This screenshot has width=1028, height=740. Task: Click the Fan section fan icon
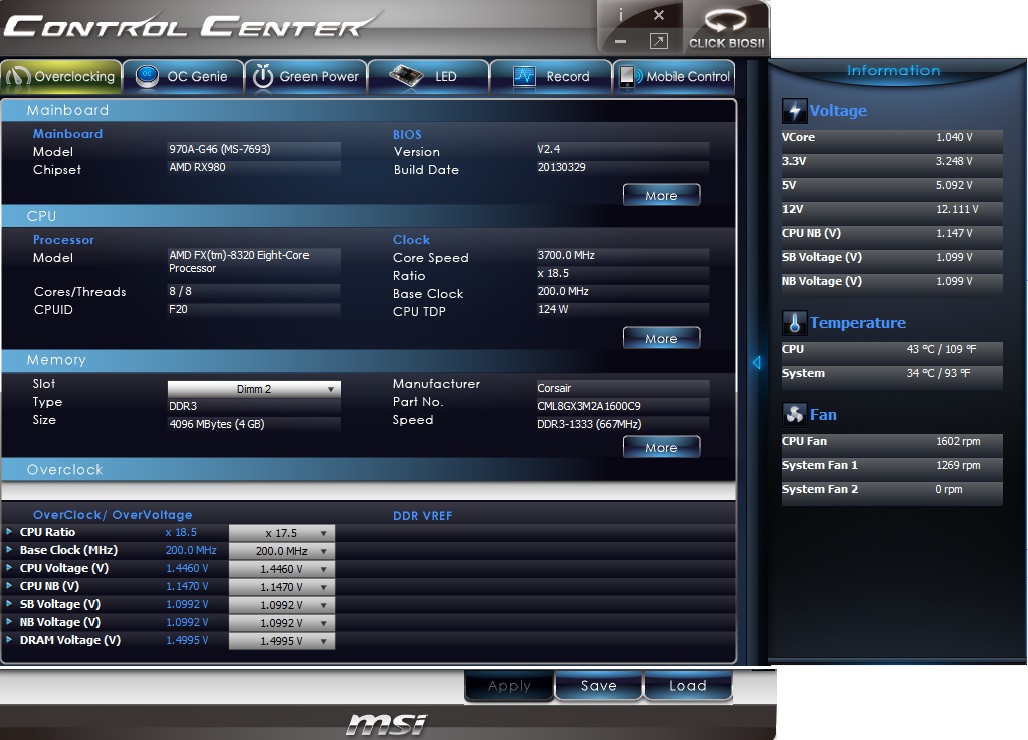point(794,414)
